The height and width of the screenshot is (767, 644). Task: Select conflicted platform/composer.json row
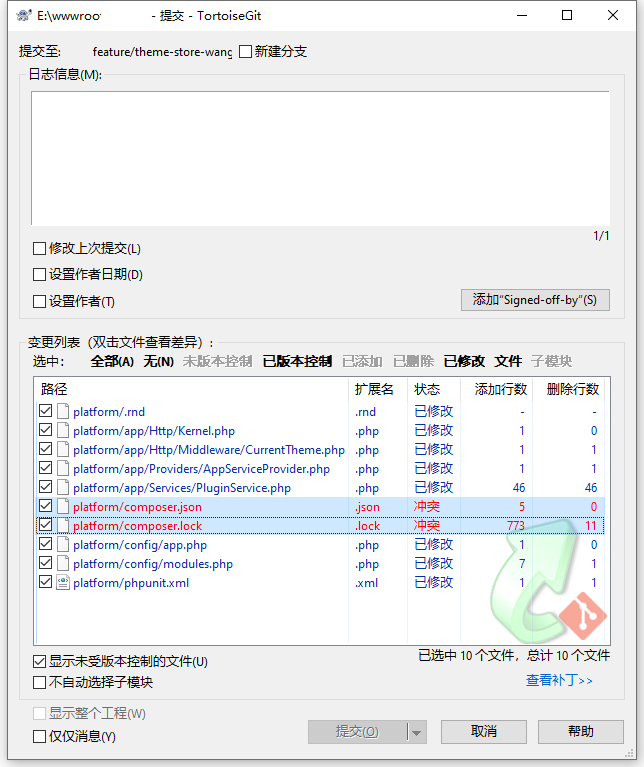[x=320, y=506]
